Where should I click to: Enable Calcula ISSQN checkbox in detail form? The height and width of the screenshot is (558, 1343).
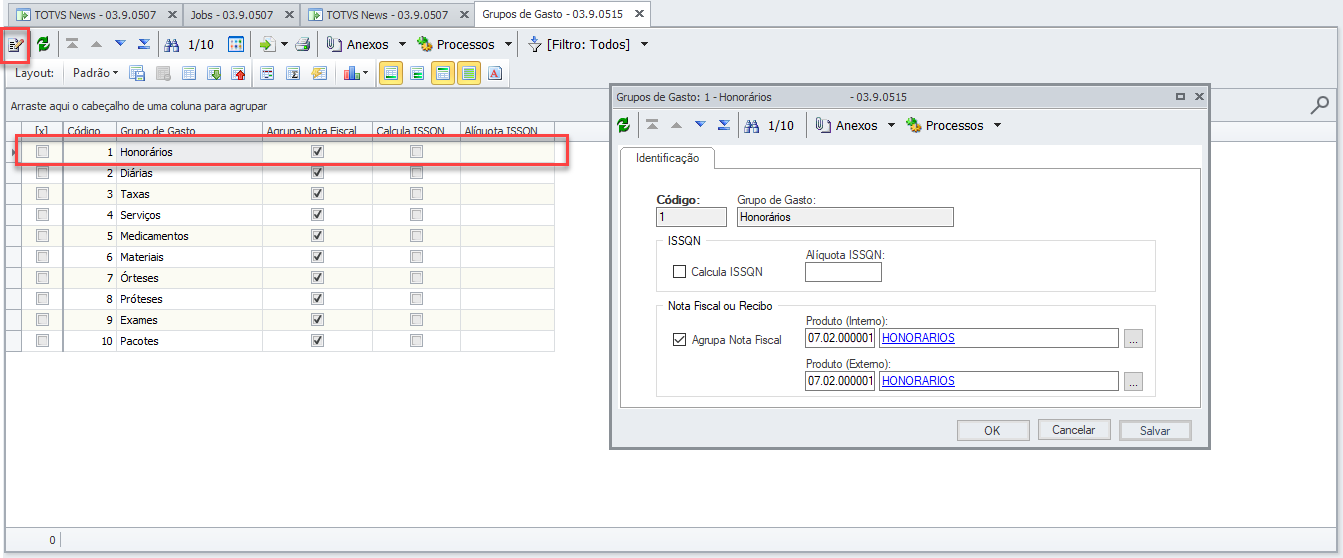(679, 272)
